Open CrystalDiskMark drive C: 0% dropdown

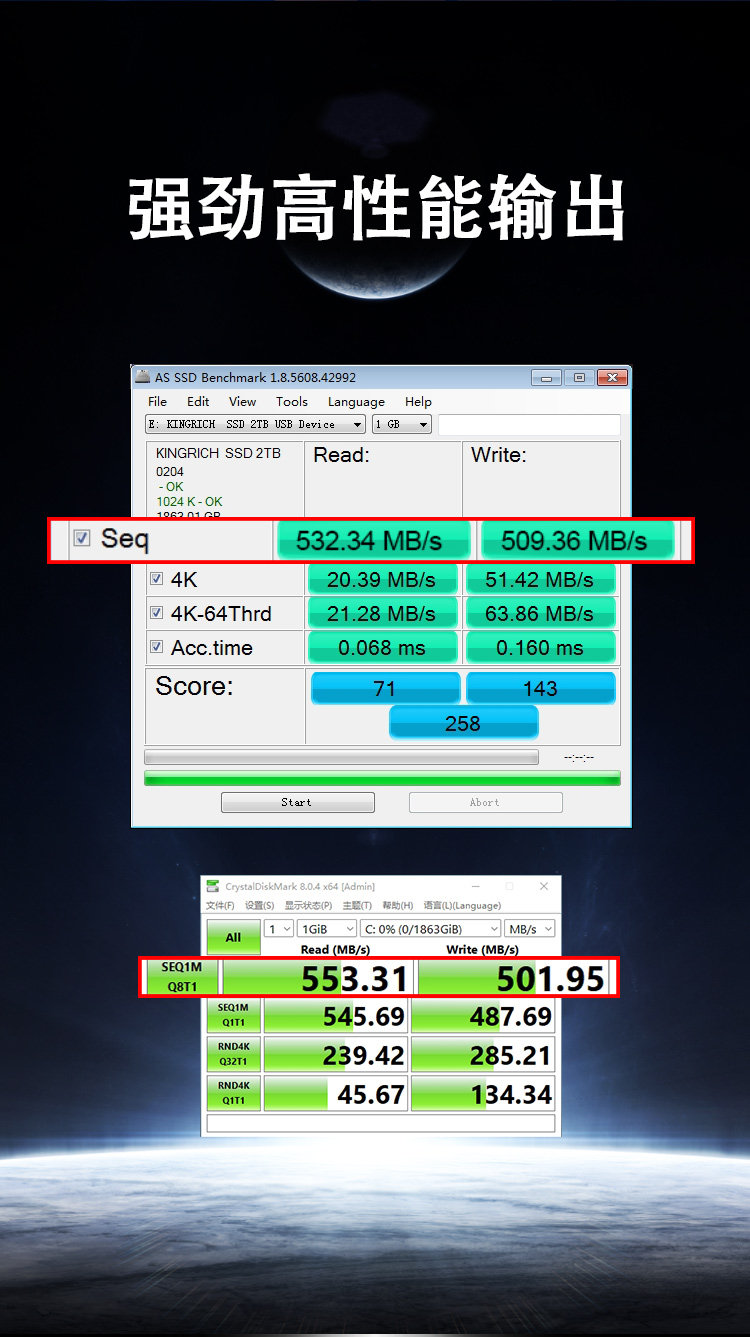431,929
